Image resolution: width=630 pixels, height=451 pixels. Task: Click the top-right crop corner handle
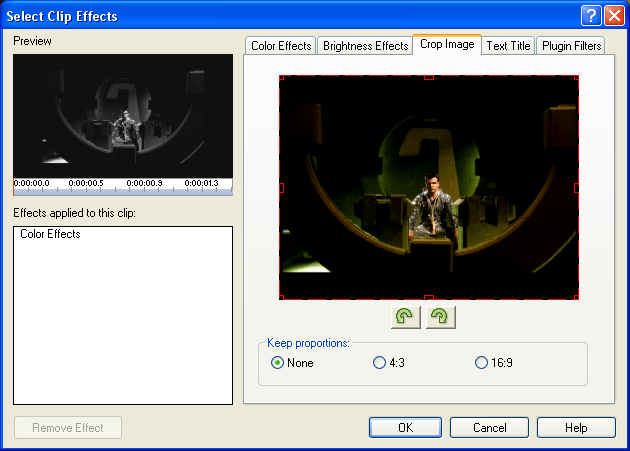point(577,77)
